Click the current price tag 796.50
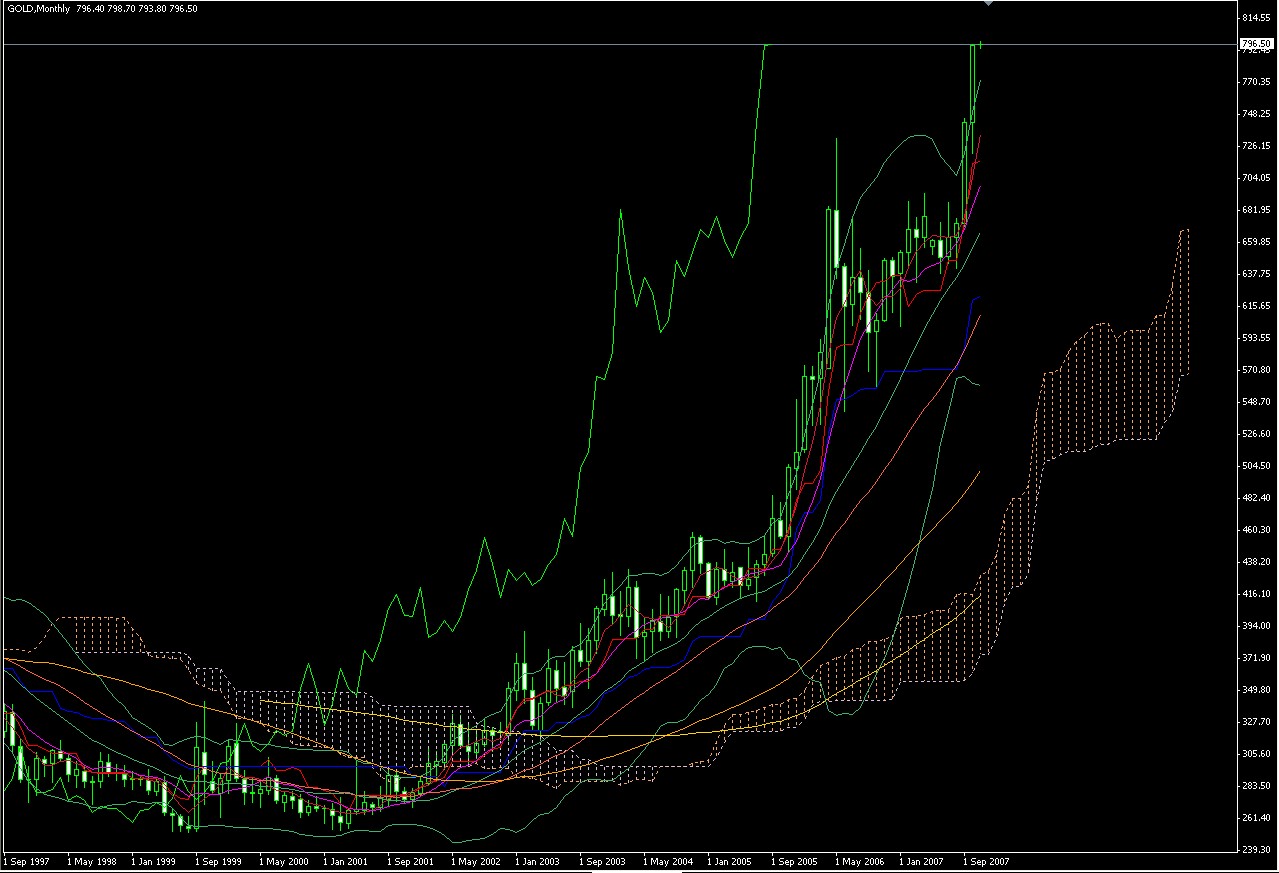The width and height of the screenshot is (1279, 873). click(x=1256, y=44)
